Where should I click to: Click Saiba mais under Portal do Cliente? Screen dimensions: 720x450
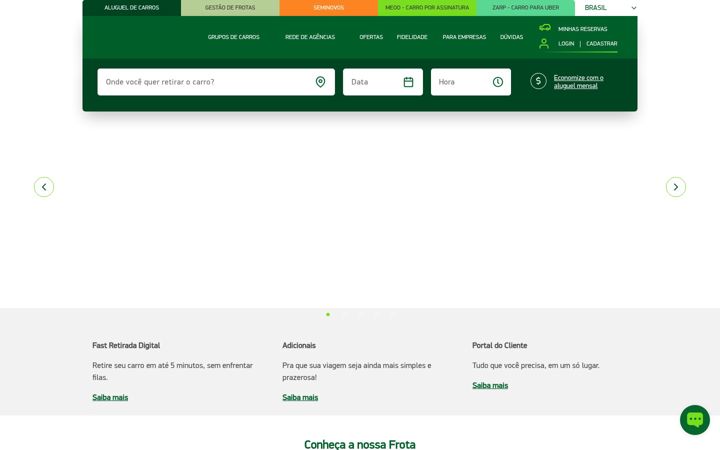490,386
